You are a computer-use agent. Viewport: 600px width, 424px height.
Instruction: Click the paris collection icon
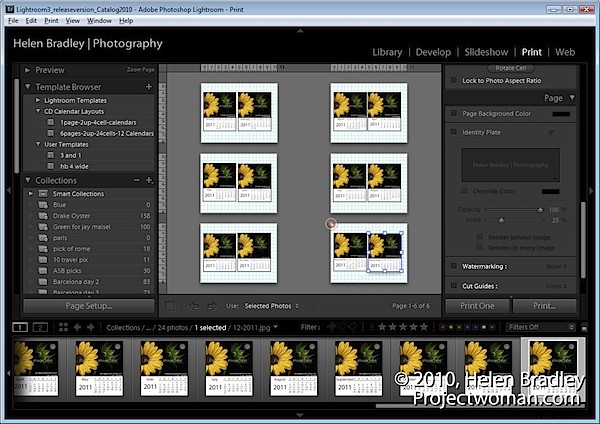[x=43, y=238]
